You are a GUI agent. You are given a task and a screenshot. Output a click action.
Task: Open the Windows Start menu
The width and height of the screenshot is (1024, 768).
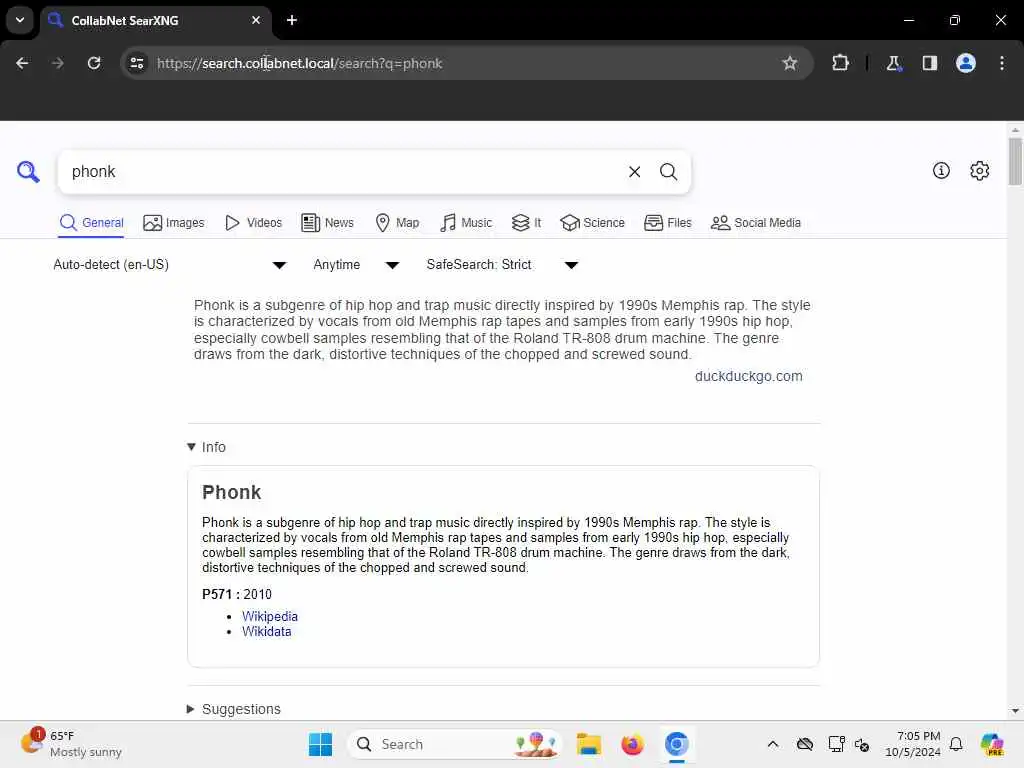click(321, 744)
